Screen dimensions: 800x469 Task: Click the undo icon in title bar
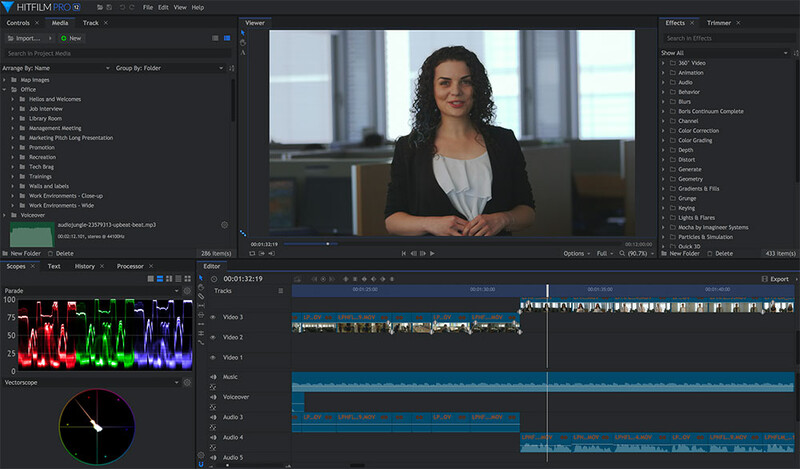122,8
